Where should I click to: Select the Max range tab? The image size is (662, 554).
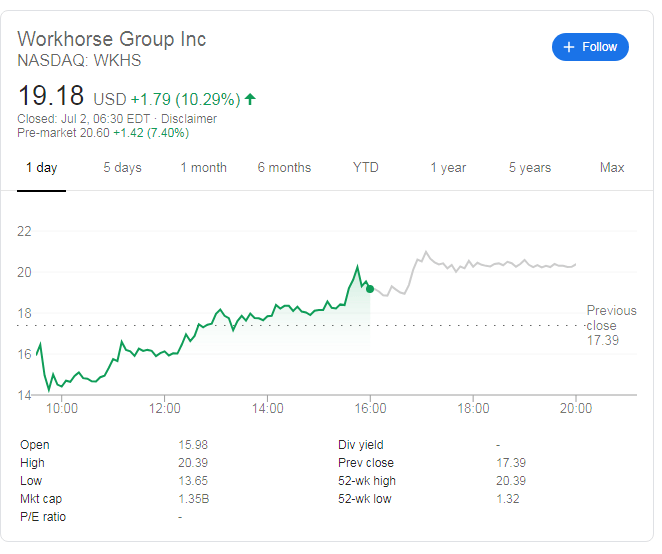(612, 168)
